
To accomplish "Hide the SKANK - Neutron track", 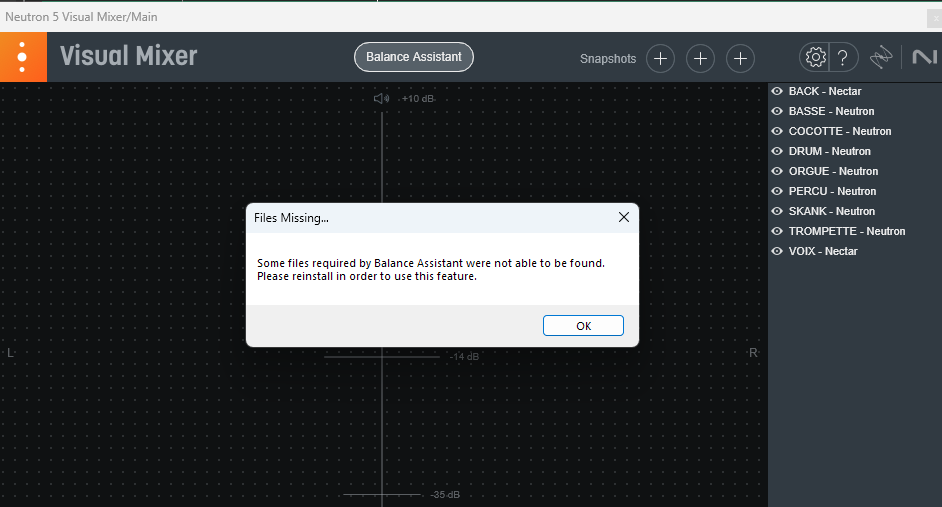I will coord(777,211).
